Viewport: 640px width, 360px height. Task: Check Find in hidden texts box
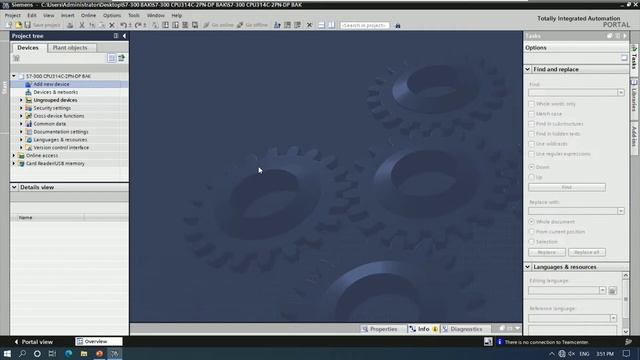coord(531,134)
